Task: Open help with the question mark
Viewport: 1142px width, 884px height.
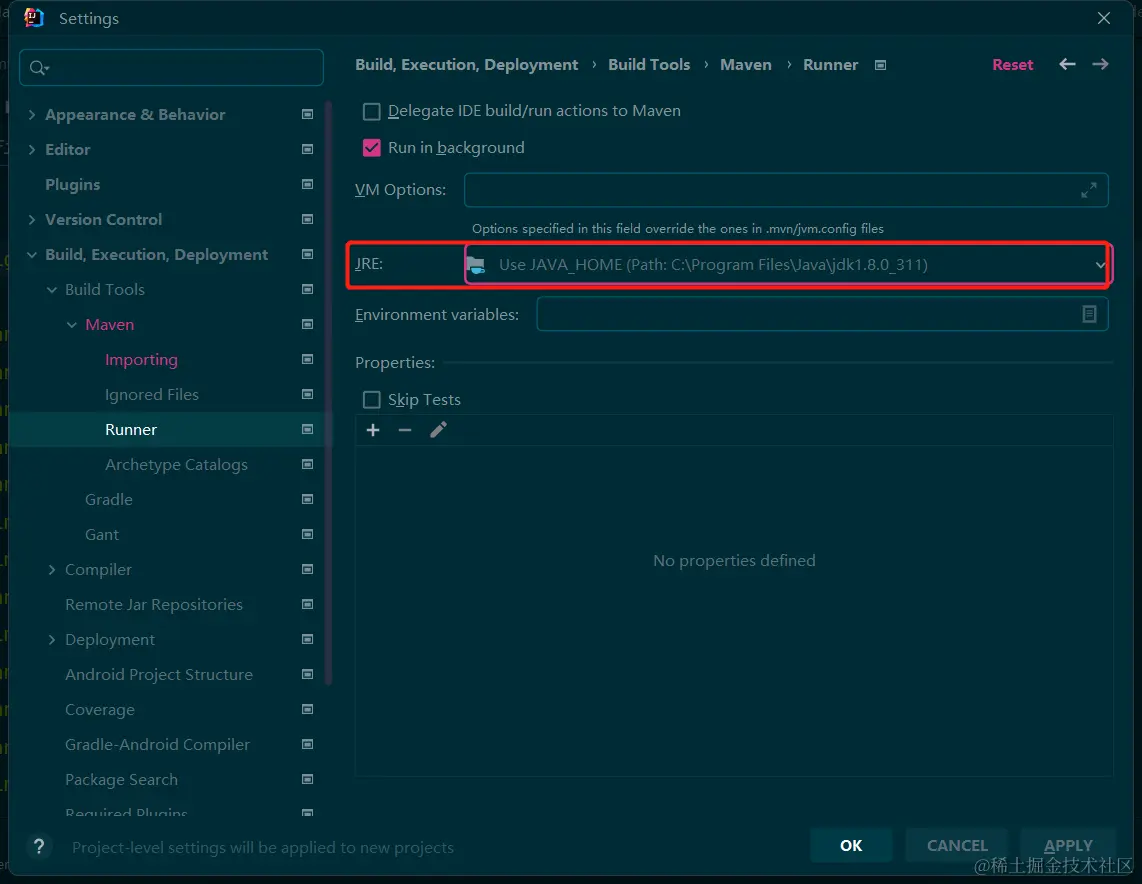Action: [39, 846]
